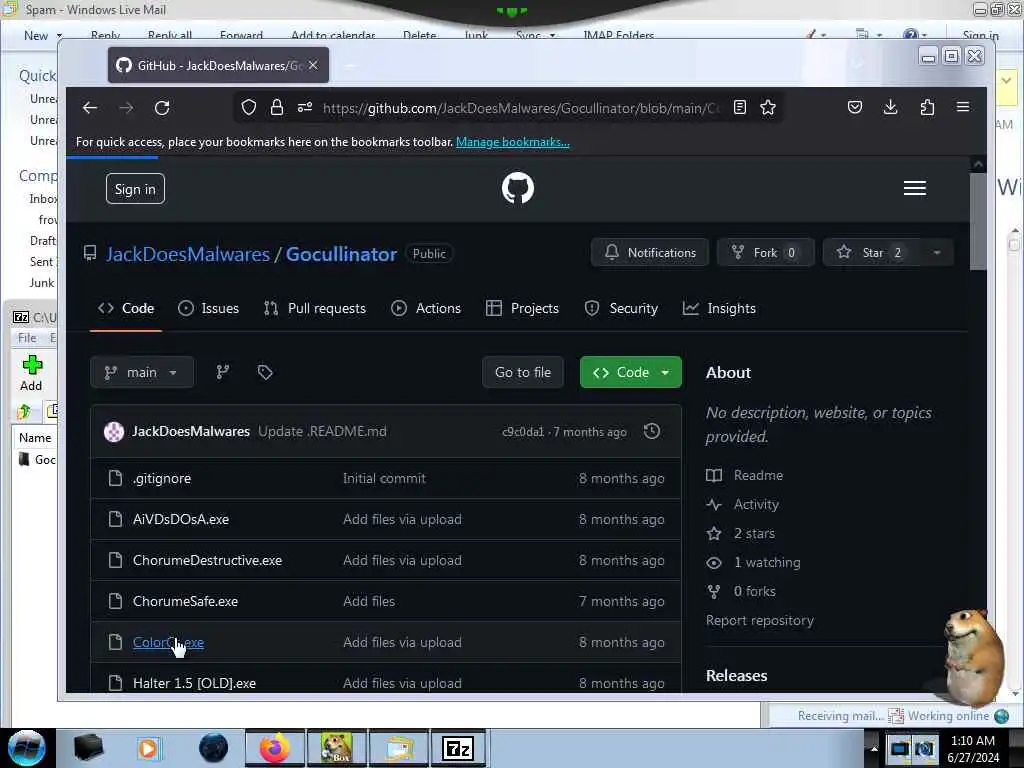Expand the main branch dropdown
Image resolution: width=1024 pixels, height=768 pixels.
pyautogui.click(x=142, y=372)
